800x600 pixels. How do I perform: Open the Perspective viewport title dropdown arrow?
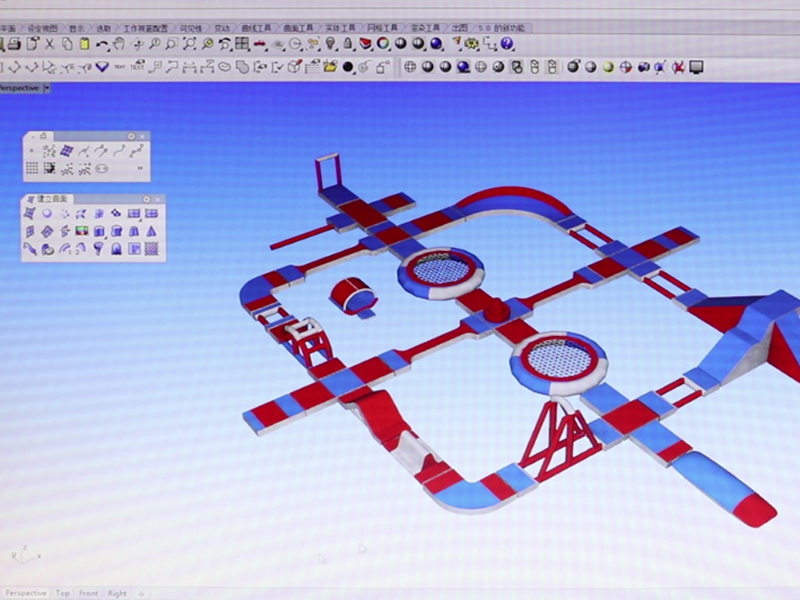pos(48,88)
